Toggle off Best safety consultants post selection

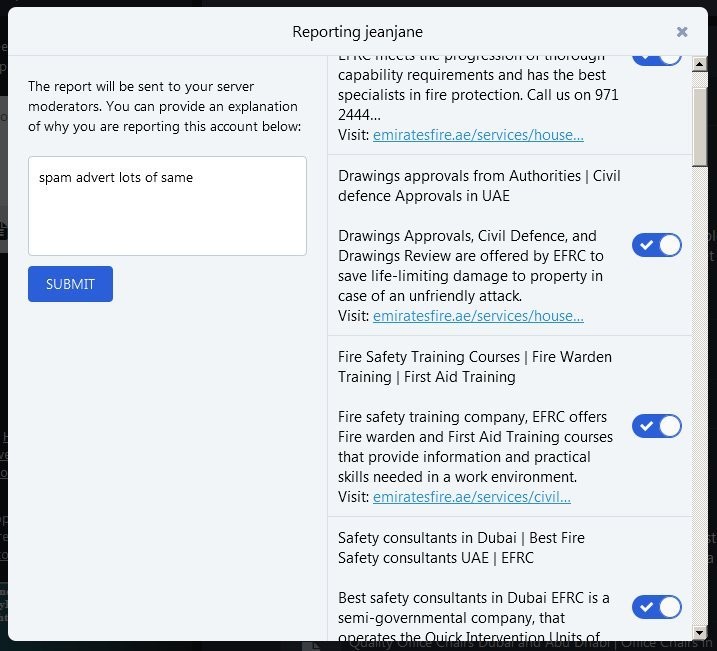(657, 607)
